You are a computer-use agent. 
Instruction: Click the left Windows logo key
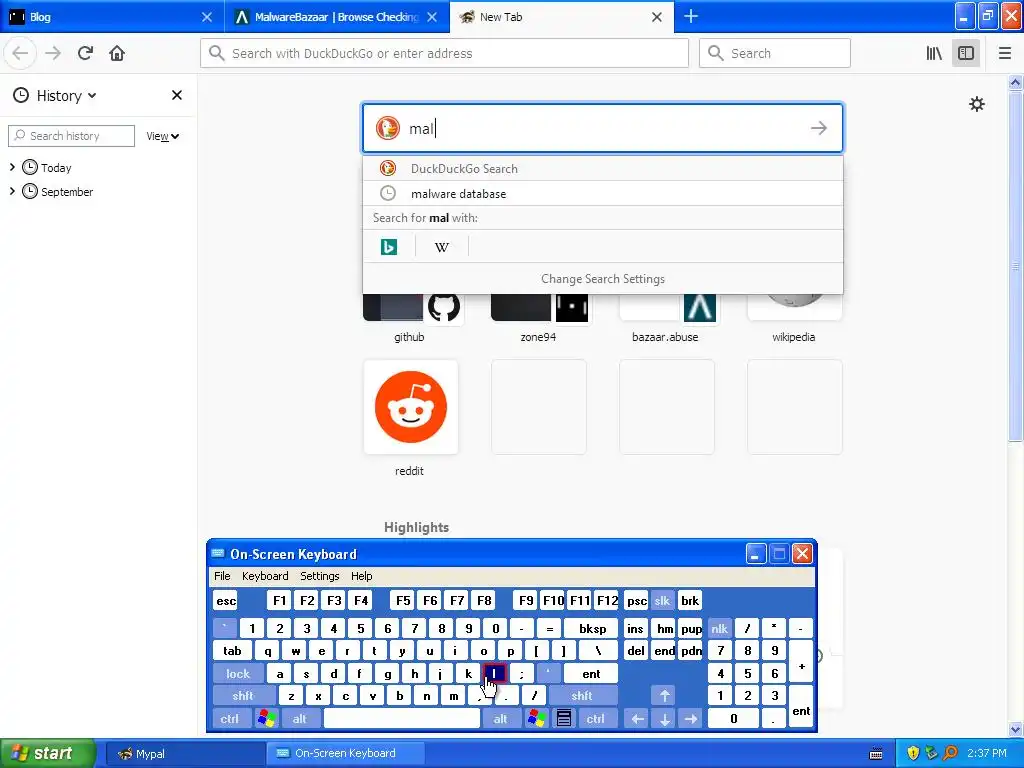(266, 718)
